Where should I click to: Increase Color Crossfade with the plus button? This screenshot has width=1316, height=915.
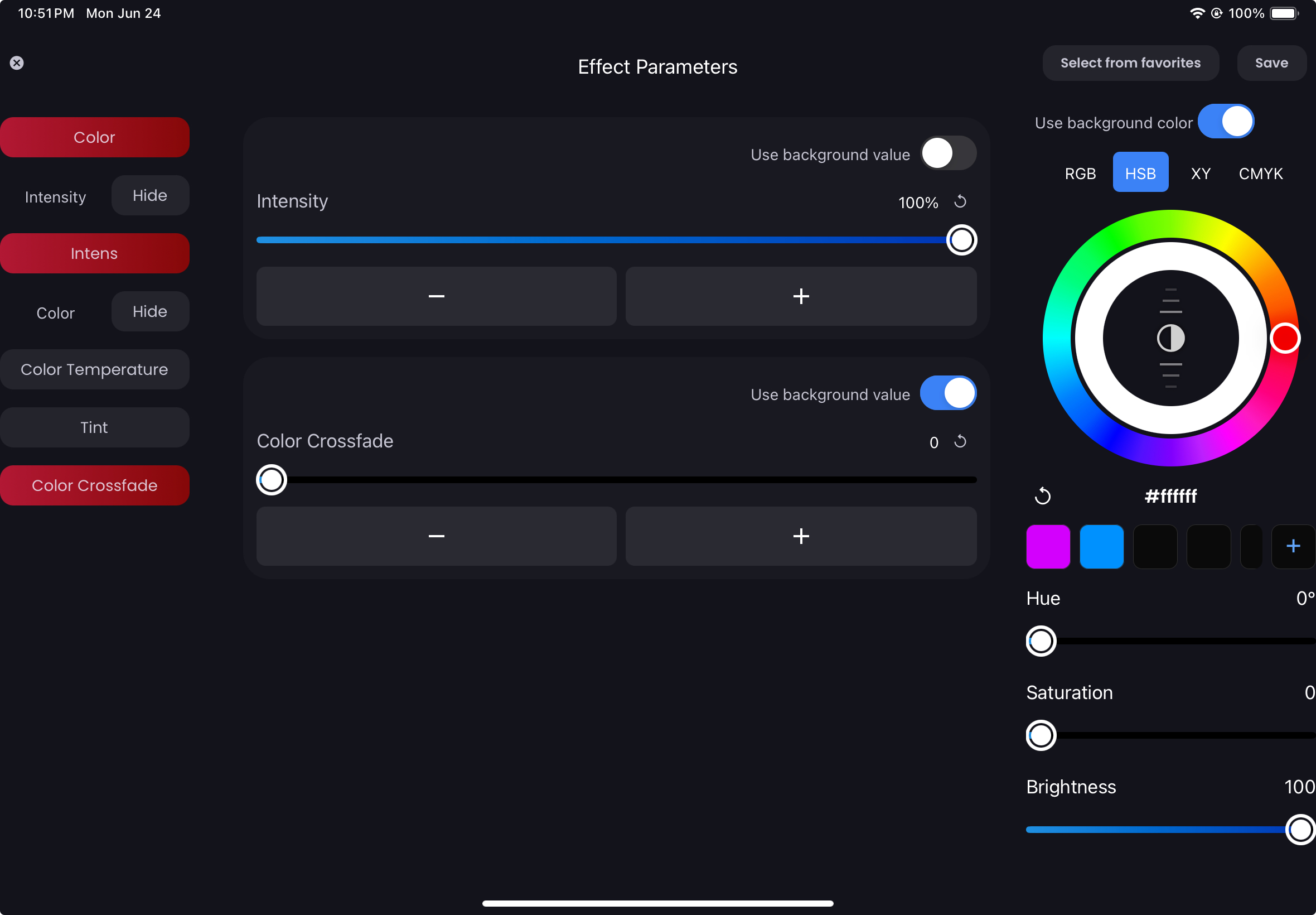(x=800, y=536)
